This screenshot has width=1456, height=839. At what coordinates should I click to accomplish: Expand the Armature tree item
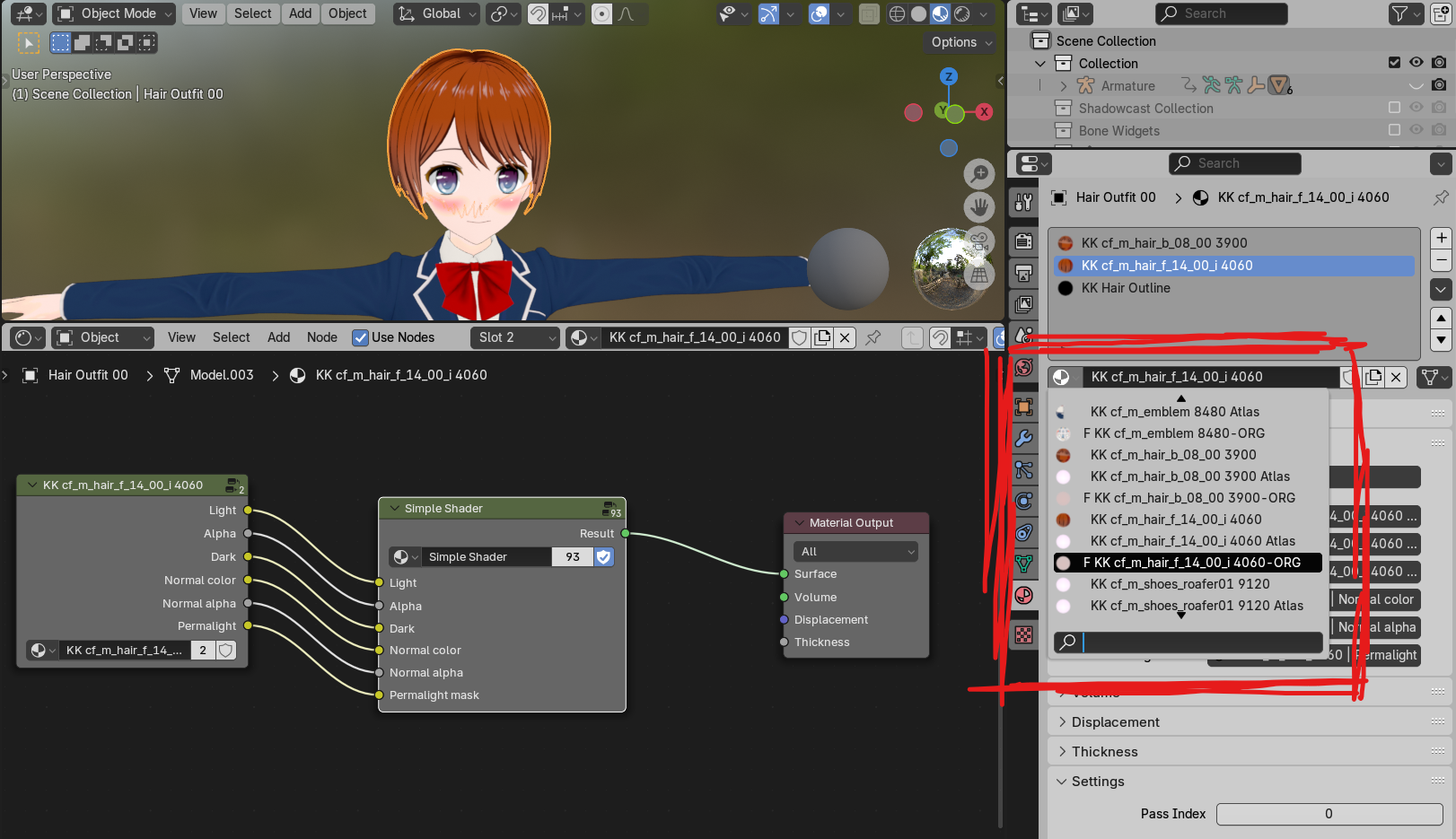pos(1064,86)
